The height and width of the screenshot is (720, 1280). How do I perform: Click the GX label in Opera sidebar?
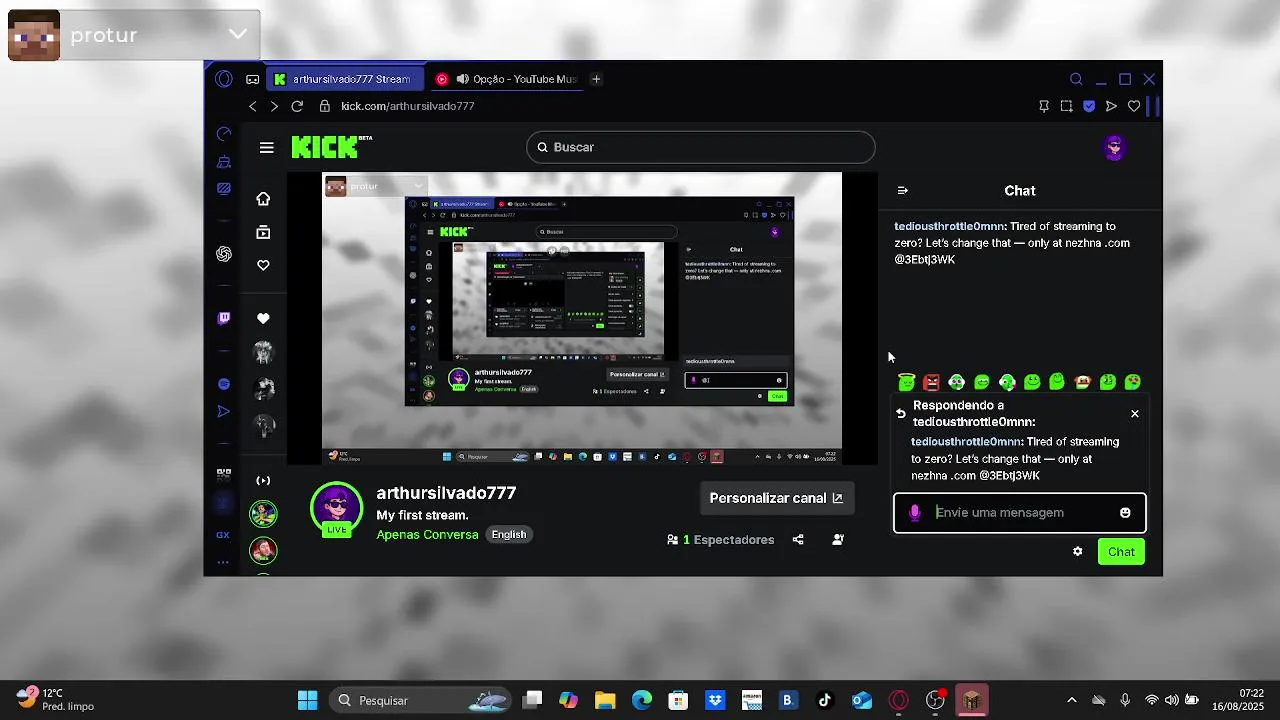223,535
